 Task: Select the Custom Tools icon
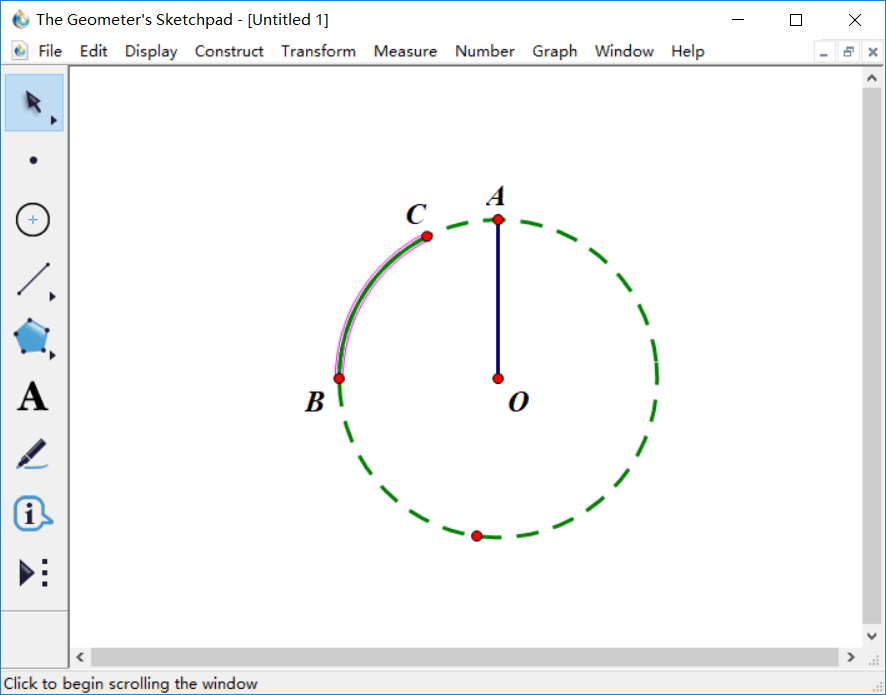pyautogui.click(x=33, y=573)
